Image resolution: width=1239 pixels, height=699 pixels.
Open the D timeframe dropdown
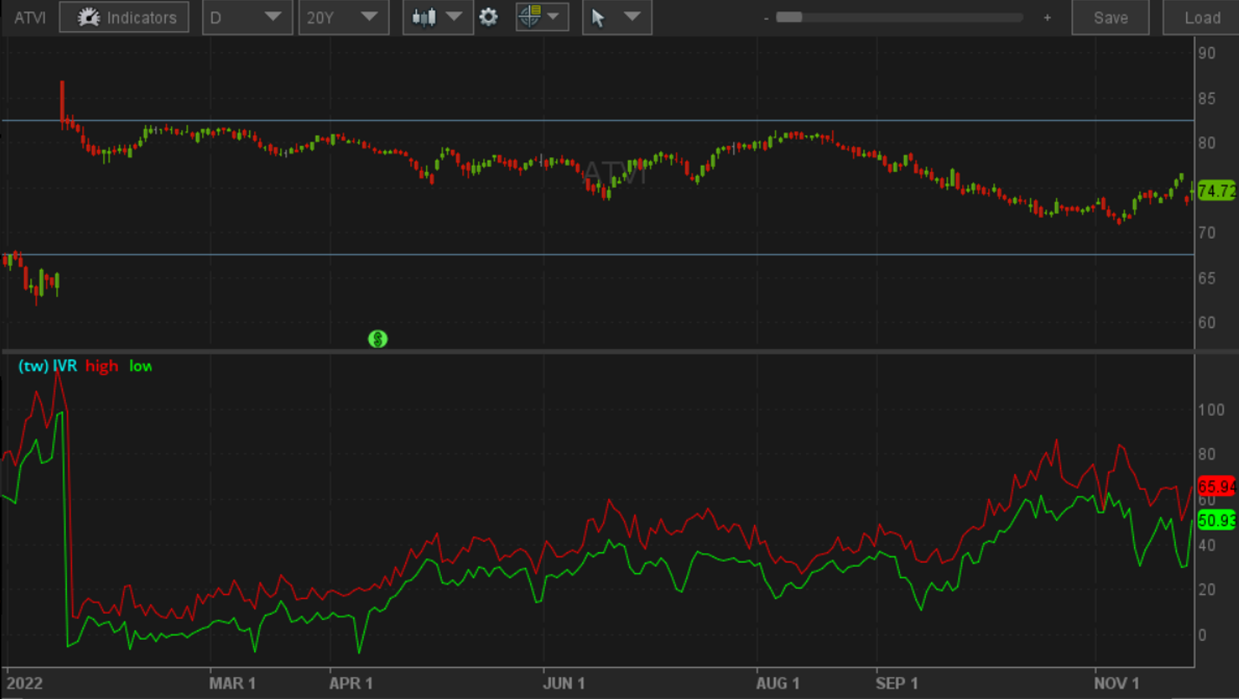(247, 17)
